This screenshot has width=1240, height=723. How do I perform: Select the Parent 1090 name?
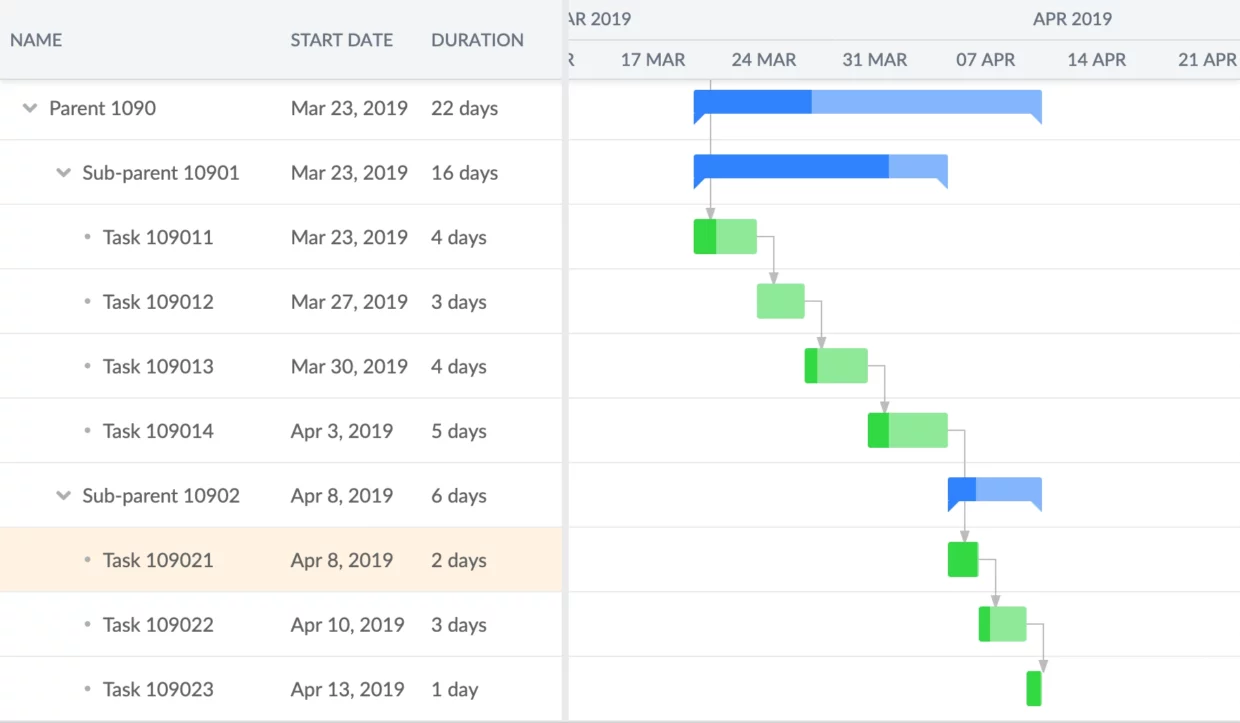103,108
